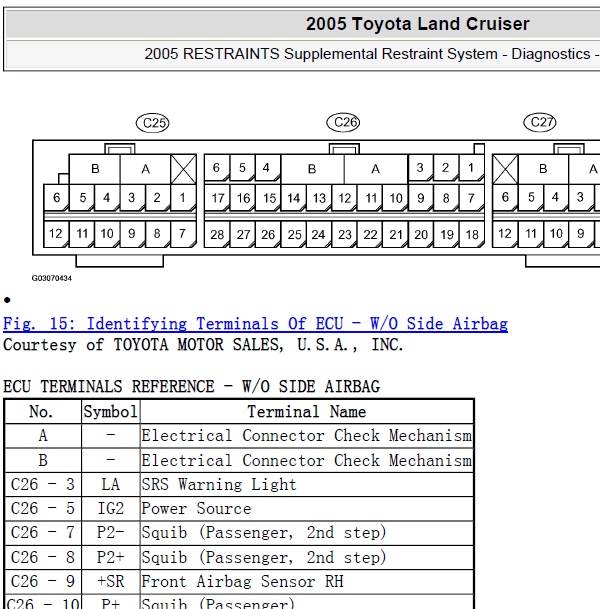
Task: Click the C26 - 9 table cell
Action: click(43, 581)
